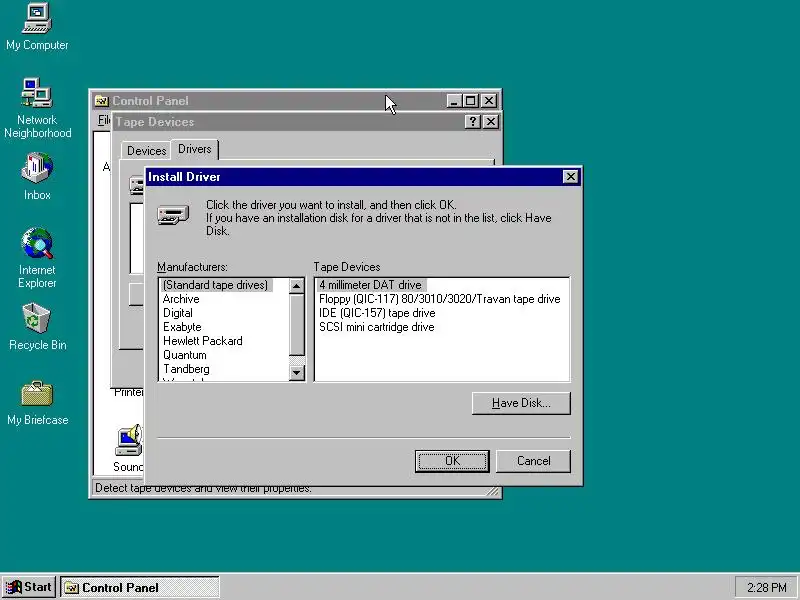Image resolution: width=800 pixels, height=600 pixels.
Task: Open the Start menu
Action: [29, 587]
